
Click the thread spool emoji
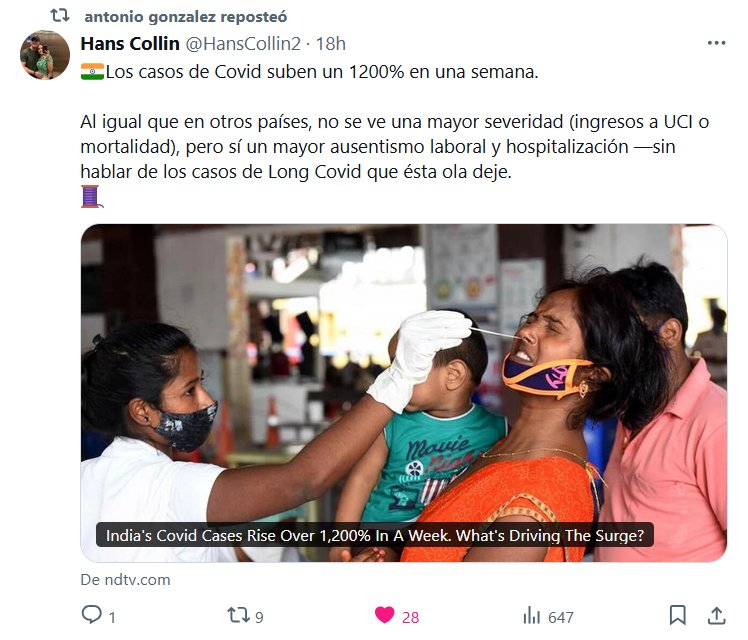point(92,196)
